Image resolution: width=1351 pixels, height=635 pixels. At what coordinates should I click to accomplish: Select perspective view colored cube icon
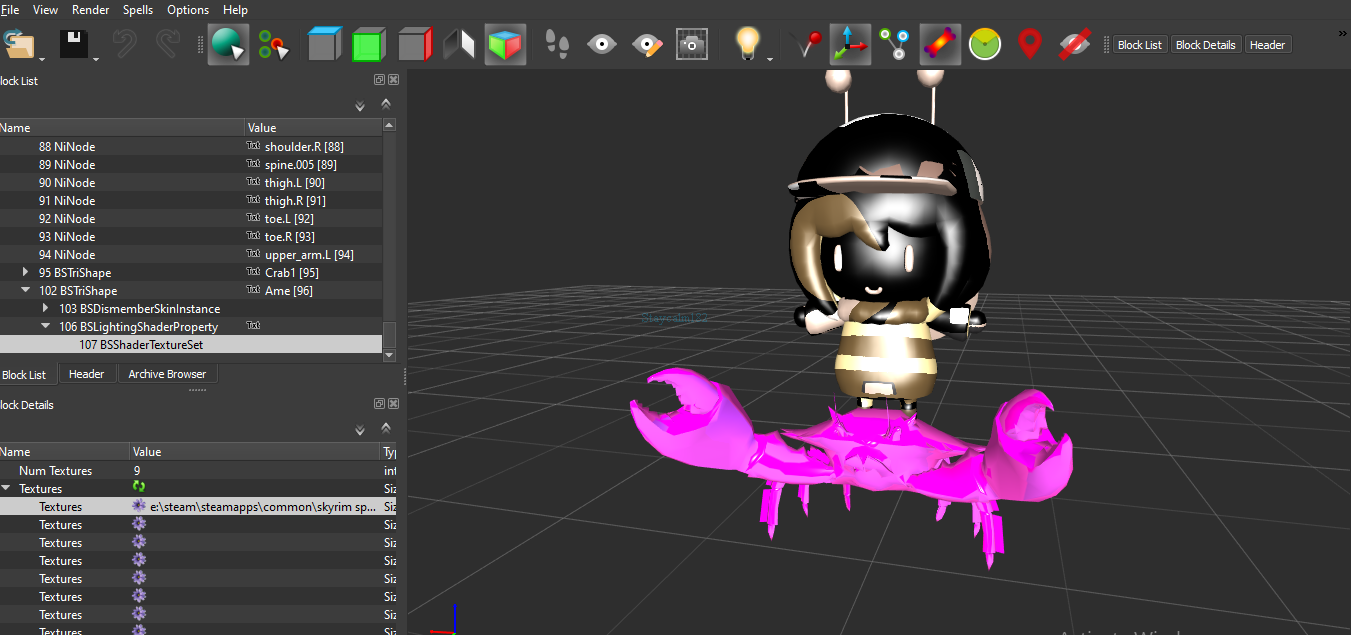(505, 44)
